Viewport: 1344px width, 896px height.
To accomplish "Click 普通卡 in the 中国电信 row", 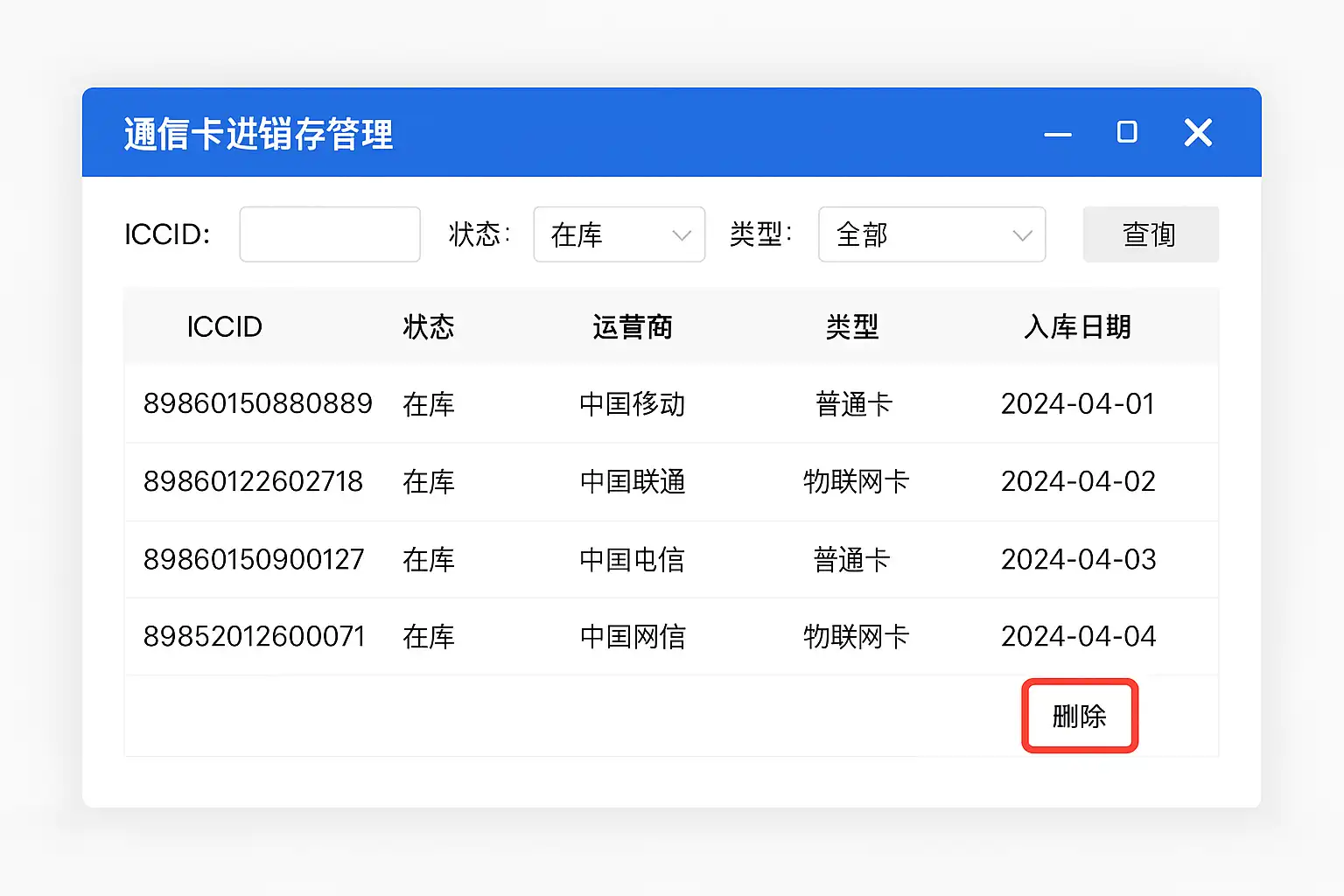I will [x=852, y=559].
